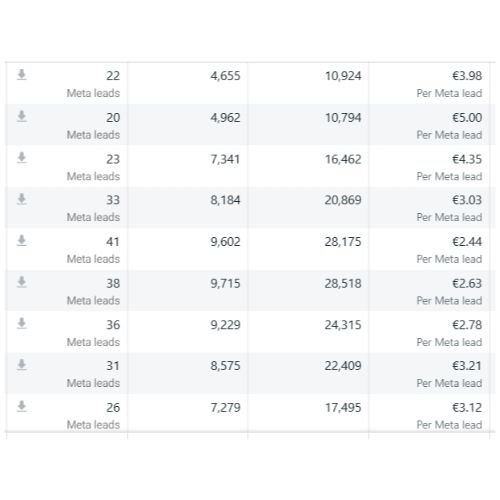Click download icon beside 41 Meta leads
The image size is (500, 500).
22,241
